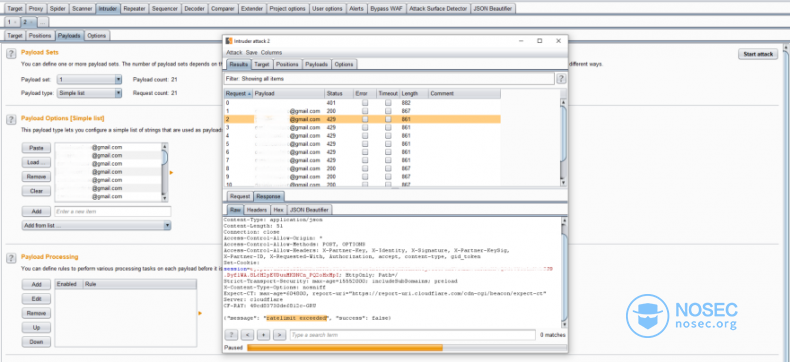This screenshot has width=790, height=362.
Task: Click up arrow of results table scrollbar
Action: [563, 102]
